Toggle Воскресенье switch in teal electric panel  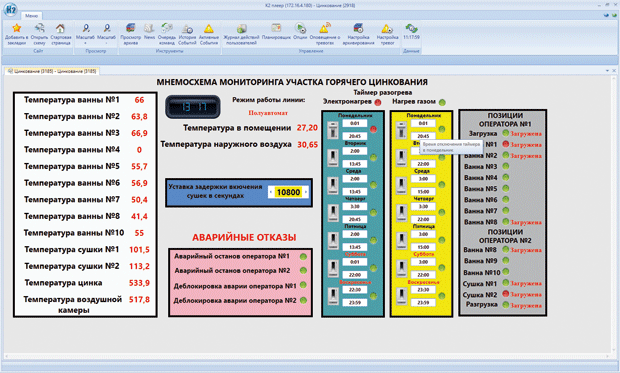pos(333,296)
